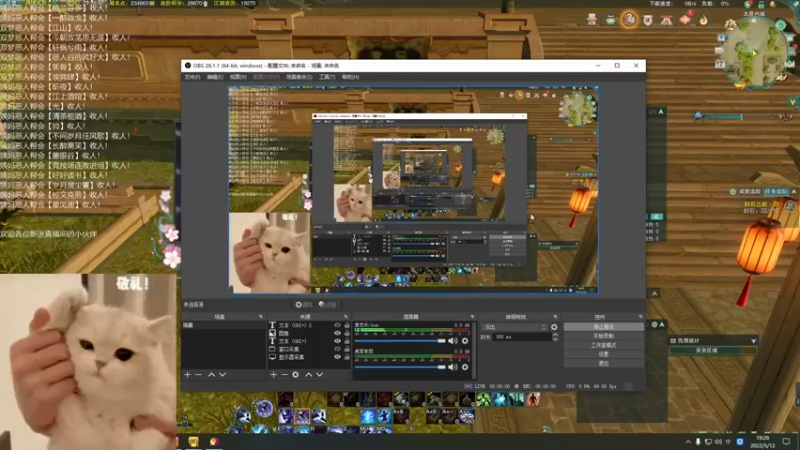Screen dimensions: 800x450
Task: Click the mixer panel vertical scrollbar
Action: tap(475, 351)
